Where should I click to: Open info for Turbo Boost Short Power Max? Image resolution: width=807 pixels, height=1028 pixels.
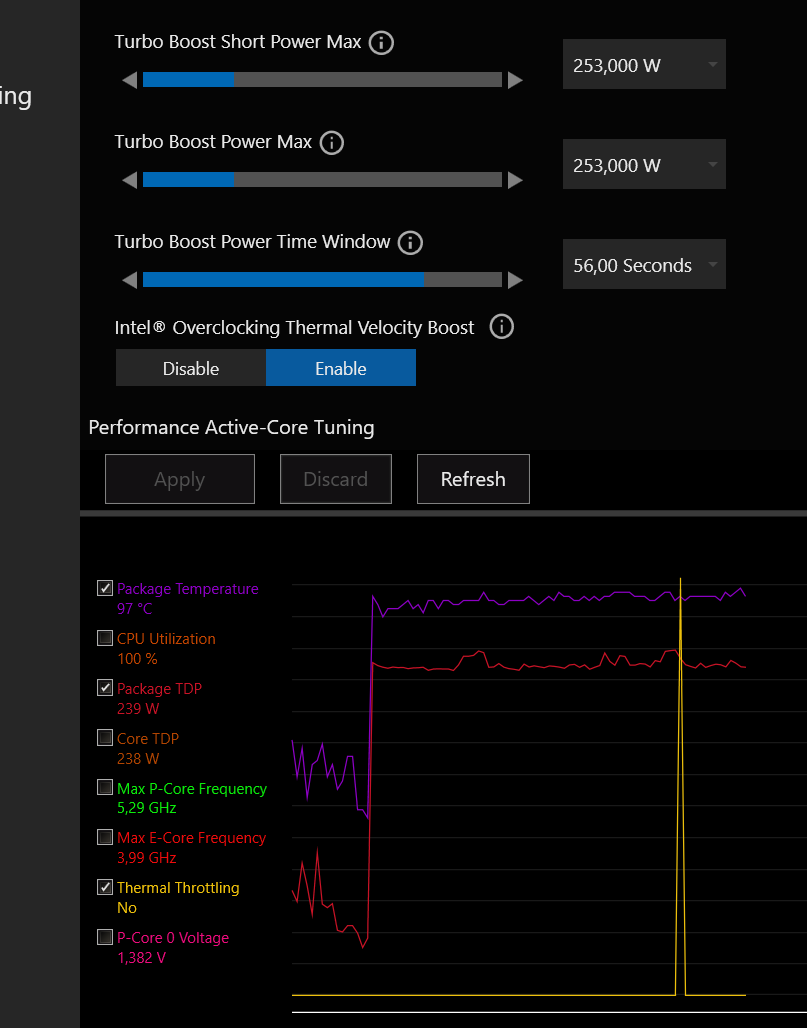coord(381,43)
